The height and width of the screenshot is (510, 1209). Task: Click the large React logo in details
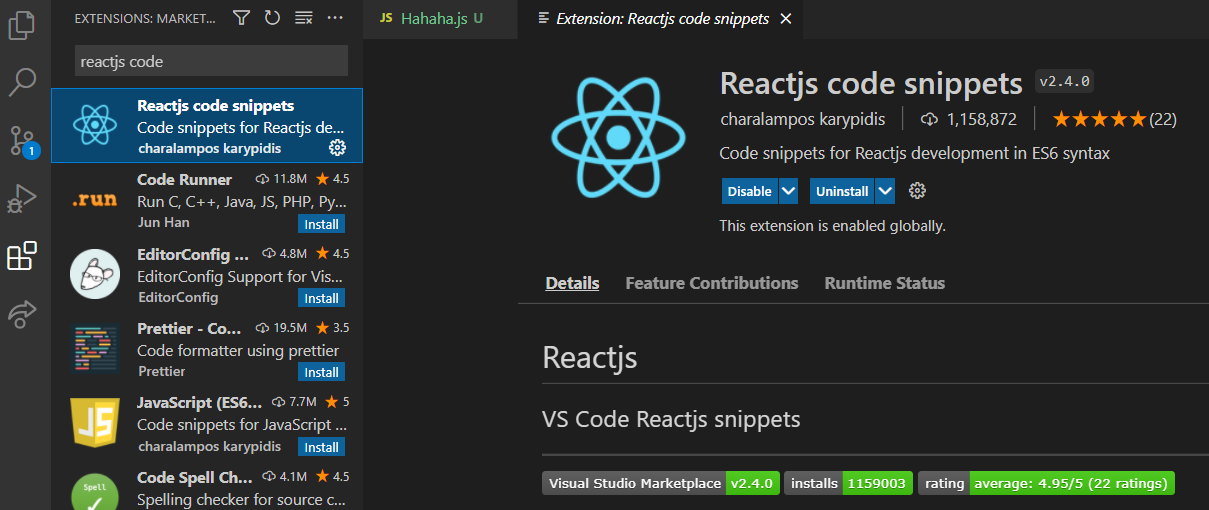point(618,138)
